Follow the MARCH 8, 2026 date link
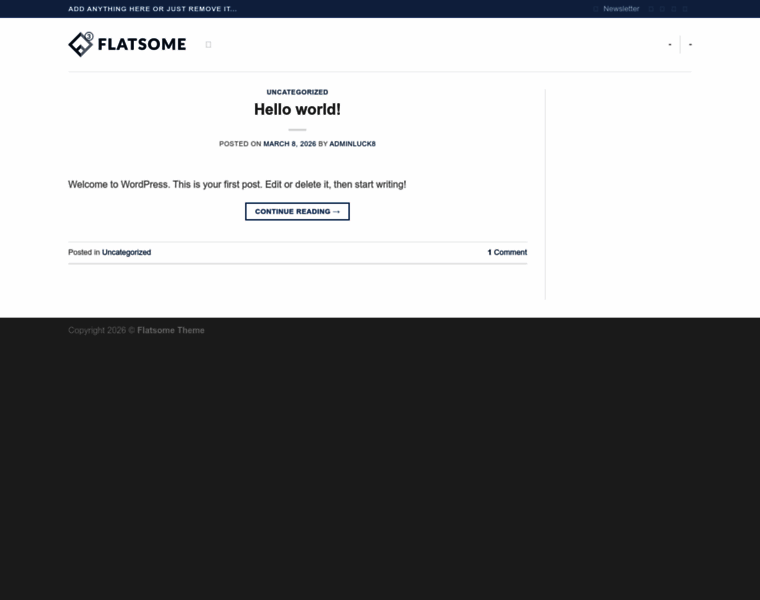This screenshot has height=600, width=760. pyautogui.click(x=289, y=144)
